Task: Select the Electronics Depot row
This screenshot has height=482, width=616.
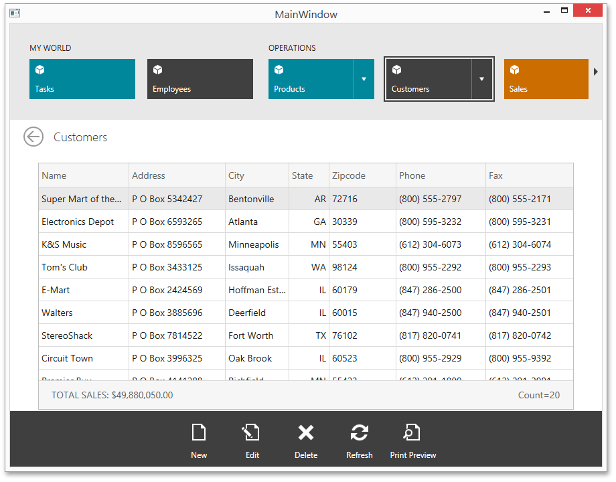Action: click(x=78, y=222)
